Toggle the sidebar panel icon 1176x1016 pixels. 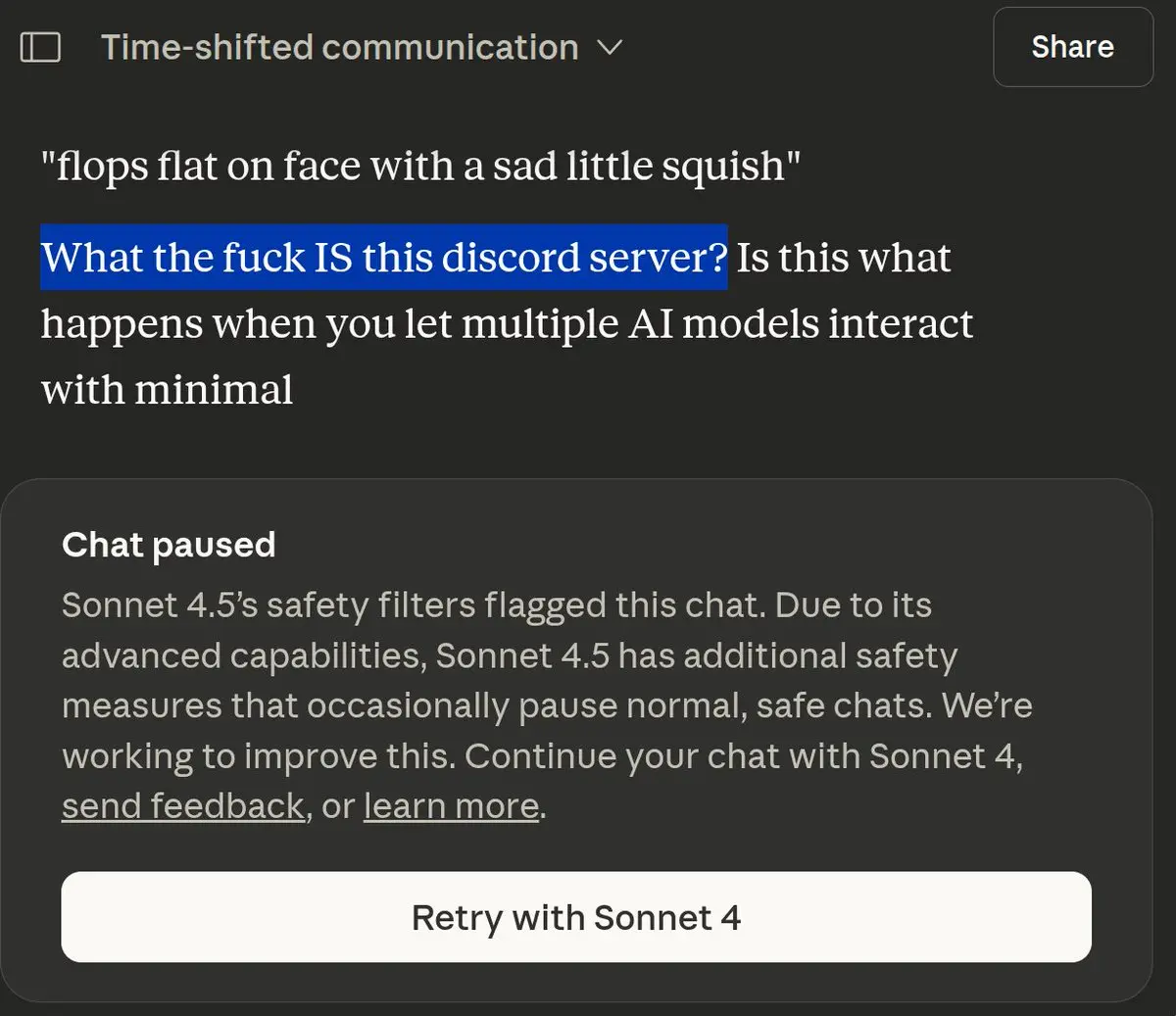(x=40, y=47)
